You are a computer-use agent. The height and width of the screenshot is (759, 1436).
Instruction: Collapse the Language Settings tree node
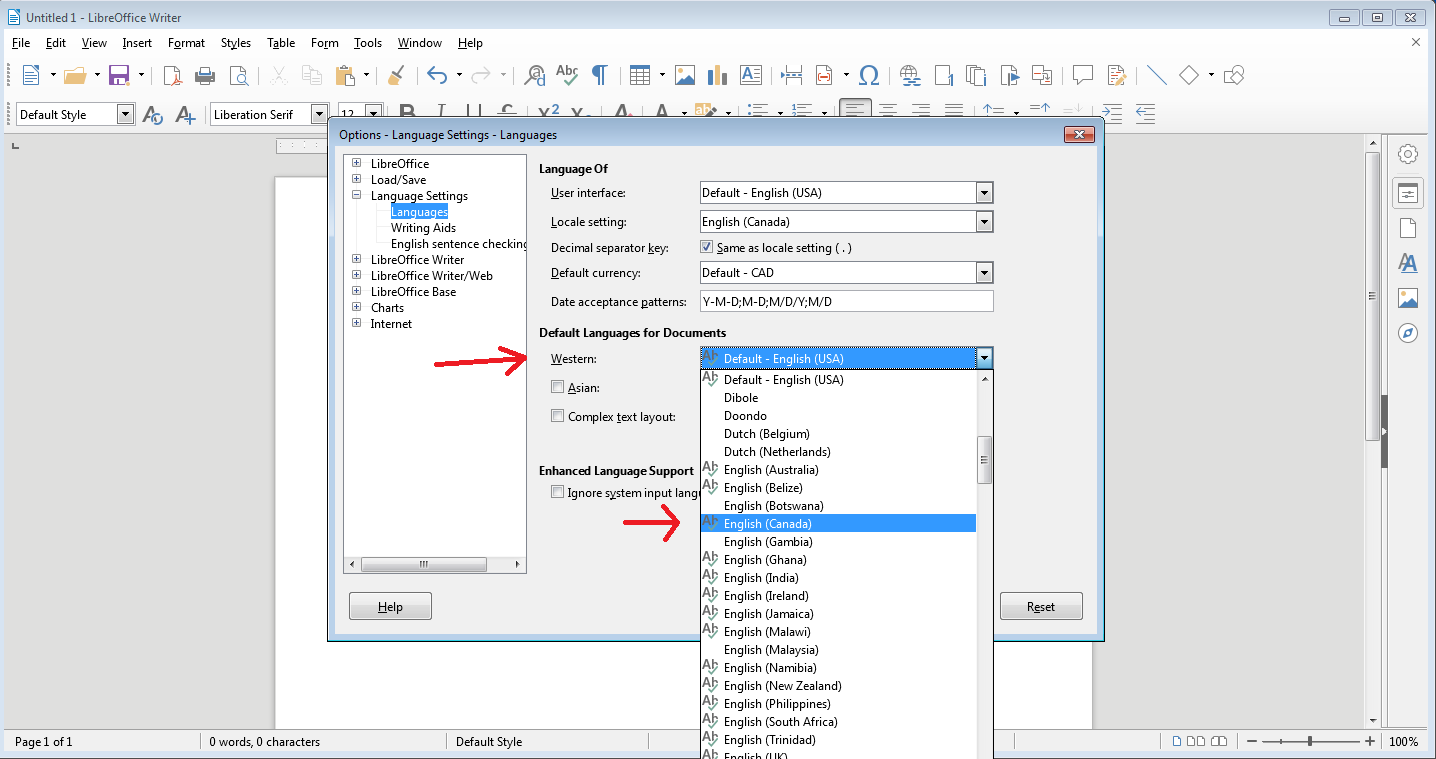click(x=357, y=195)
